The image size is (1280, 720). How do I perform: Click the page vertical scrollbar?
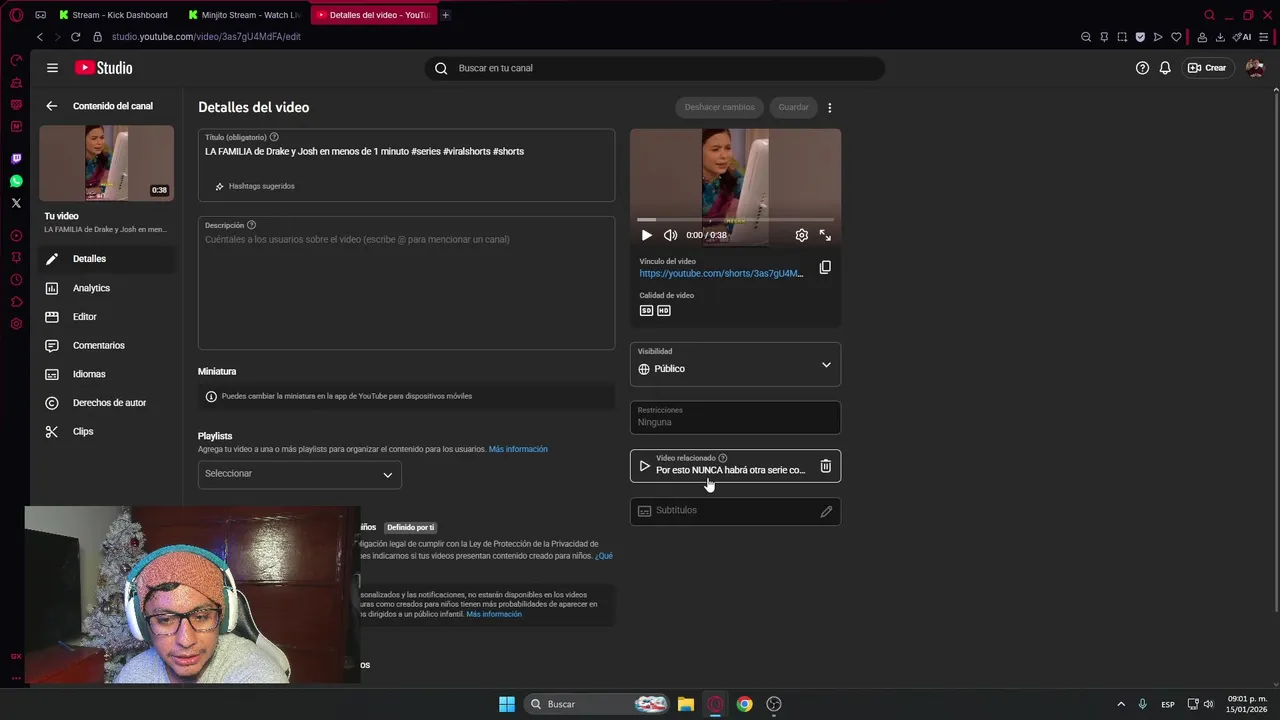[x=1275, y=350]
